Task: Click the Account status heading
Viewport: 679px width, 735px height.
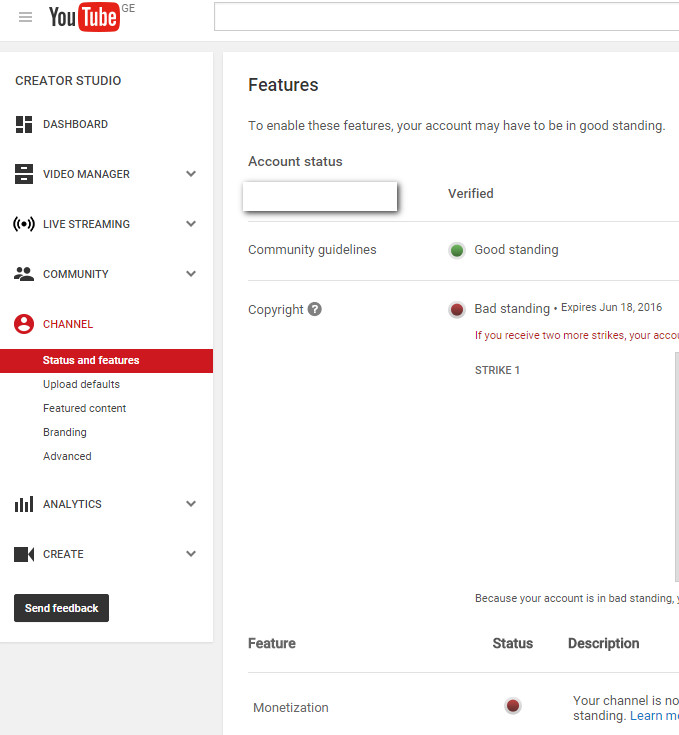Action: coord(295,162)
